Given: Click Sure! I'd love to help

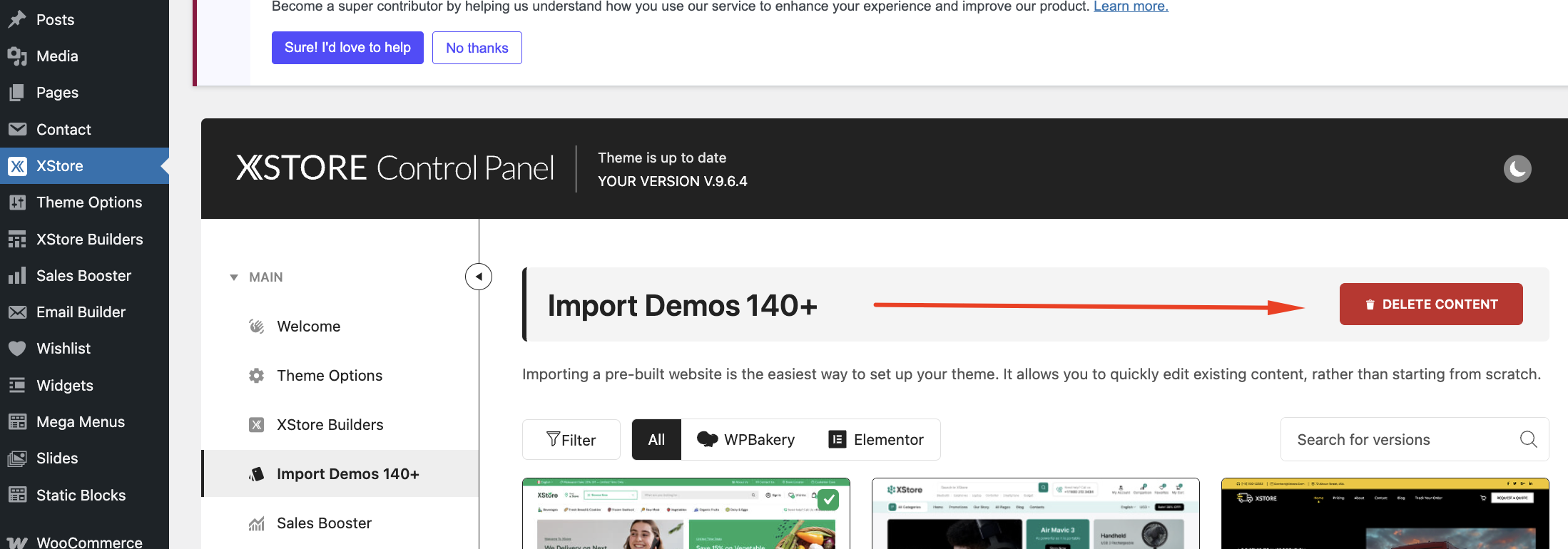Looking at the screenshot, I should pos(347,48).
